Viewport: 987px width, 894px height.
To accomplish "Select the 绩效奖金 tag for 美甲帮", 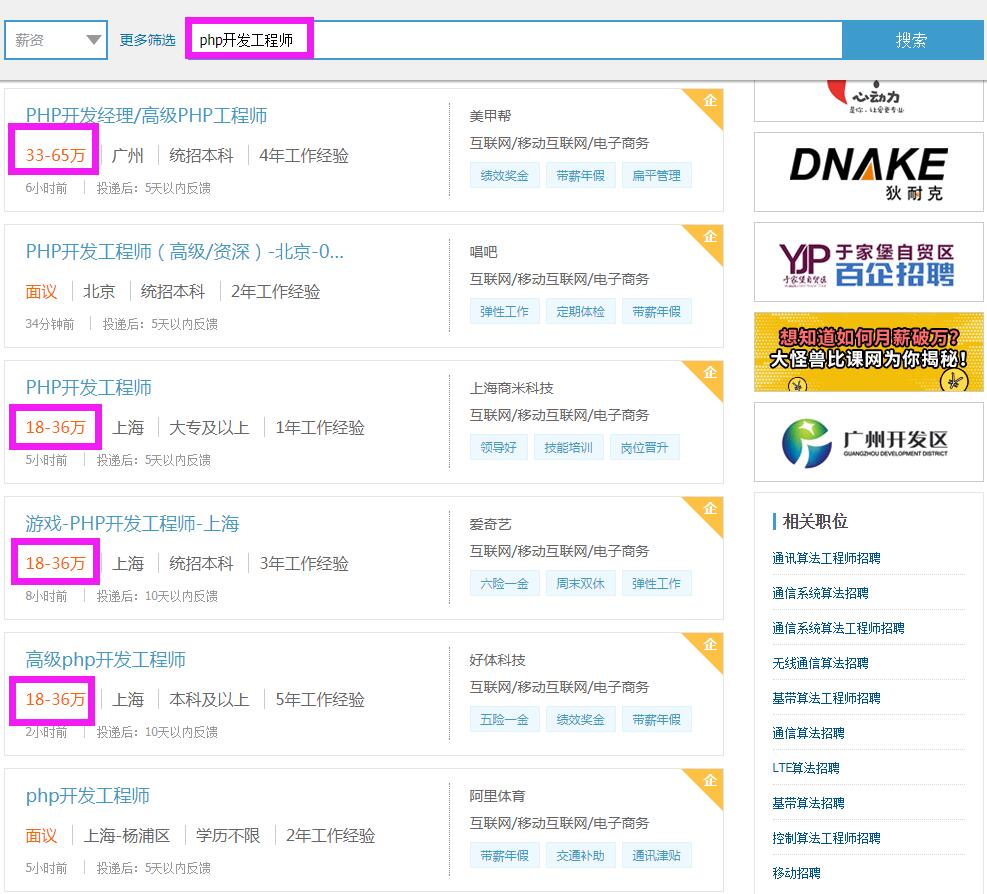I will coord(504,176).
